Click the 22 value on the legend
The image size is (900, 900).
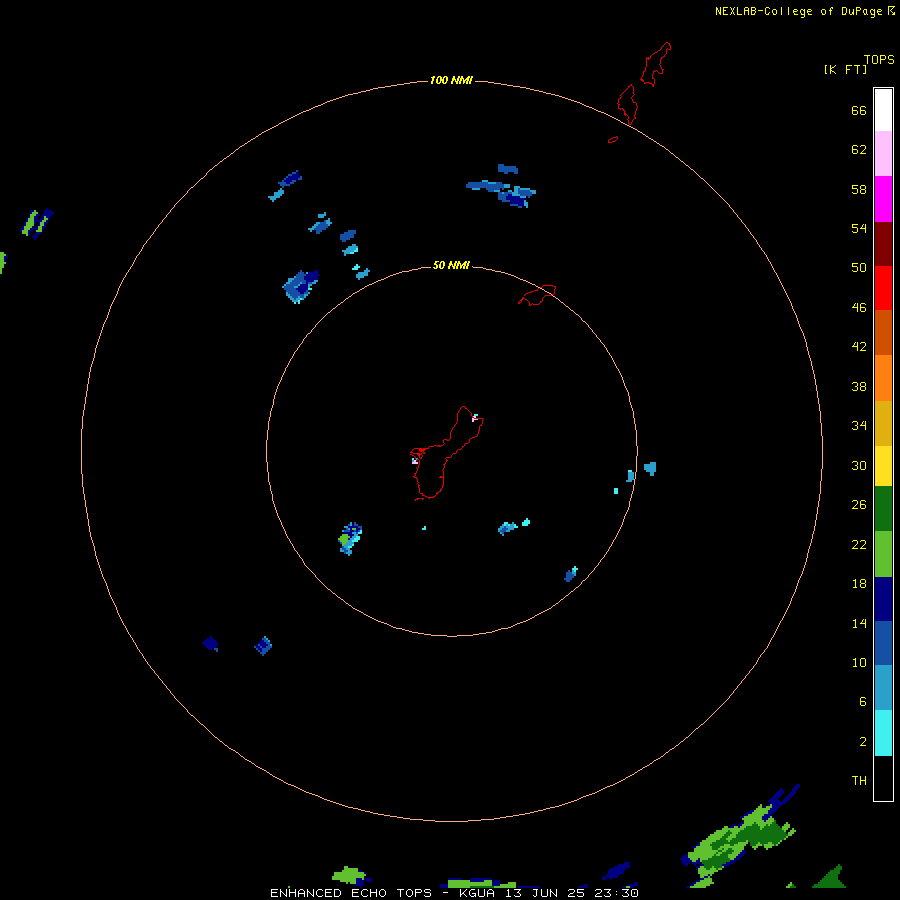point(859,544)
